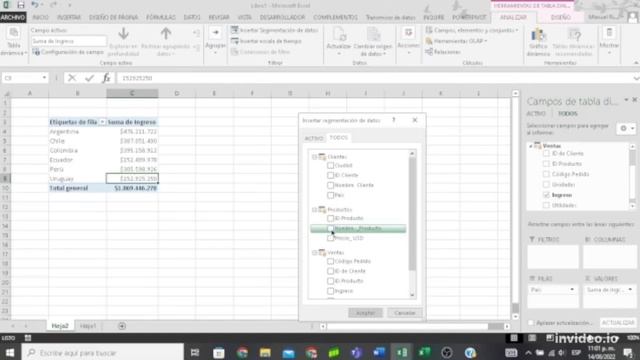Switch to the FÓRMULAS ribbon tab
The height and width of the screenshot is (360, 640).
(x=161, y=17)
